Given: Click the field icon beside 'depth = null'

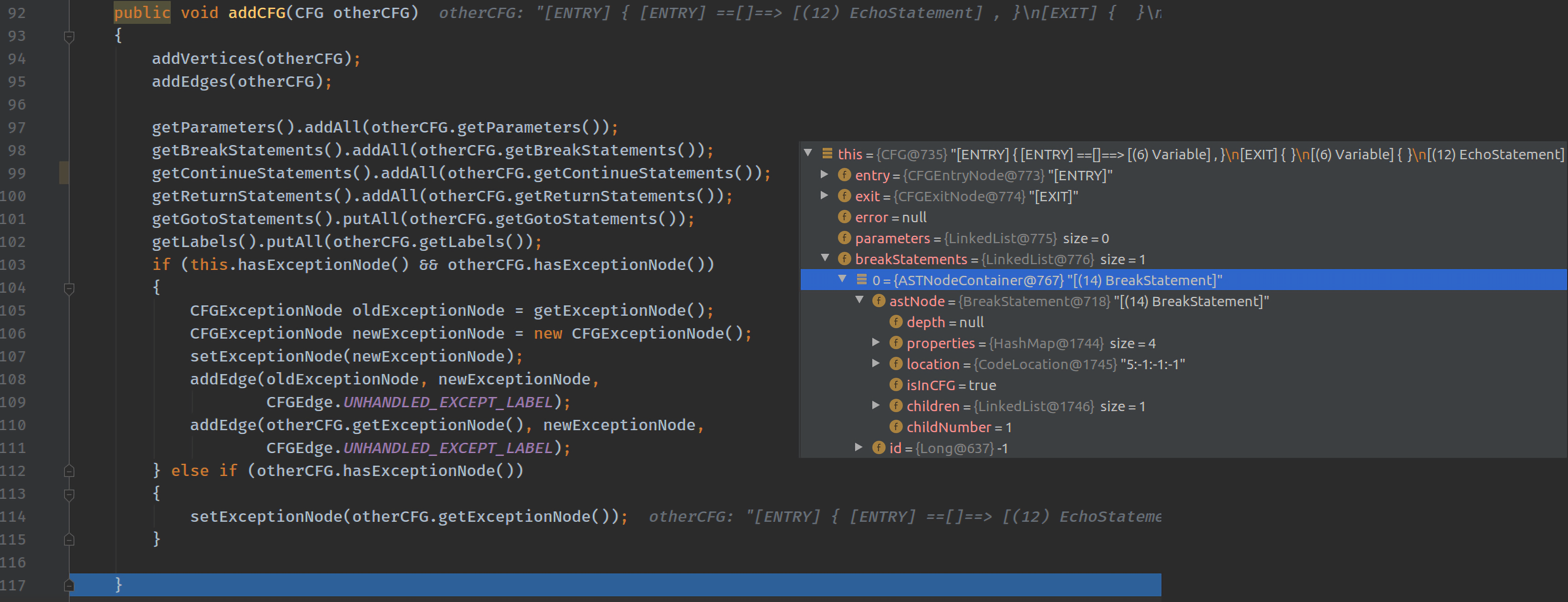Looking at the screenshot, I should click(896, 322).
